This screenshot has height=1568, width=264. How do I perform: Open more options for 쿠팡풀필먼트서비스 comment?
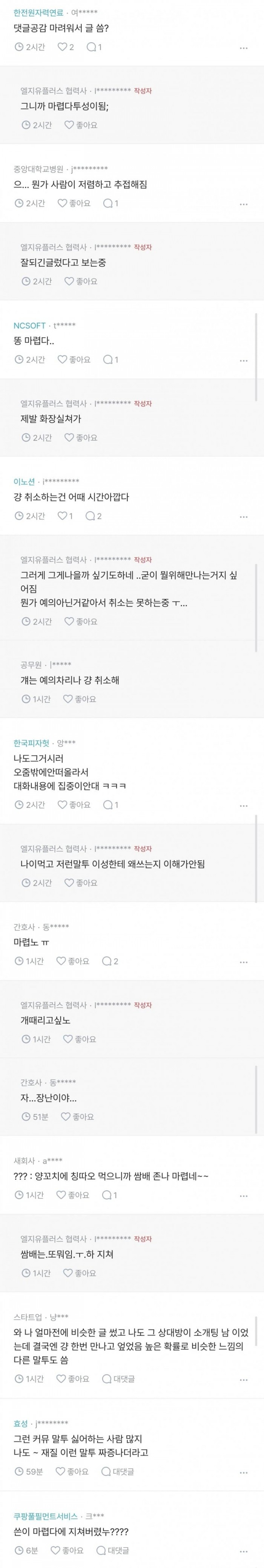(243, 1551)
